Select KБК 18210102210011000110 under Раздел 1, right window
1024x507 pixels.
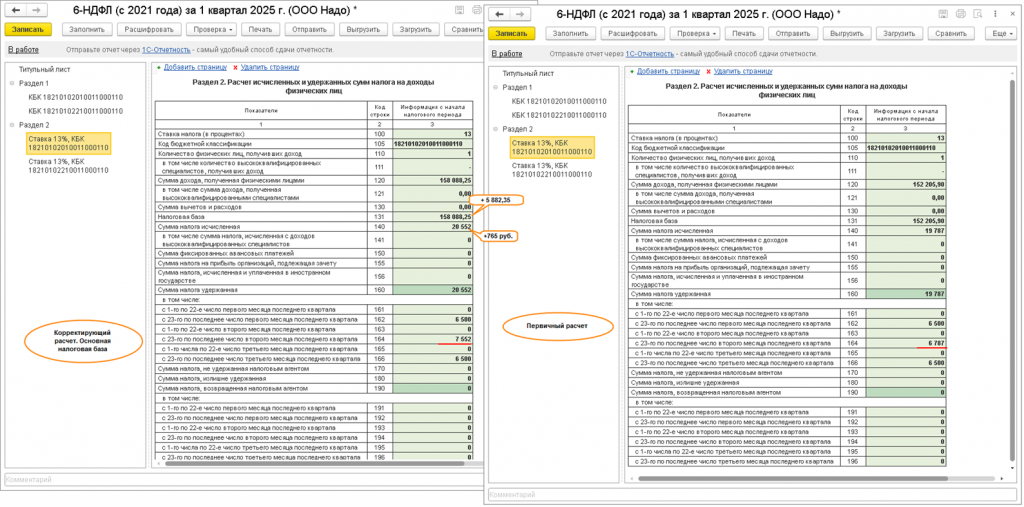tap(552, 115)
